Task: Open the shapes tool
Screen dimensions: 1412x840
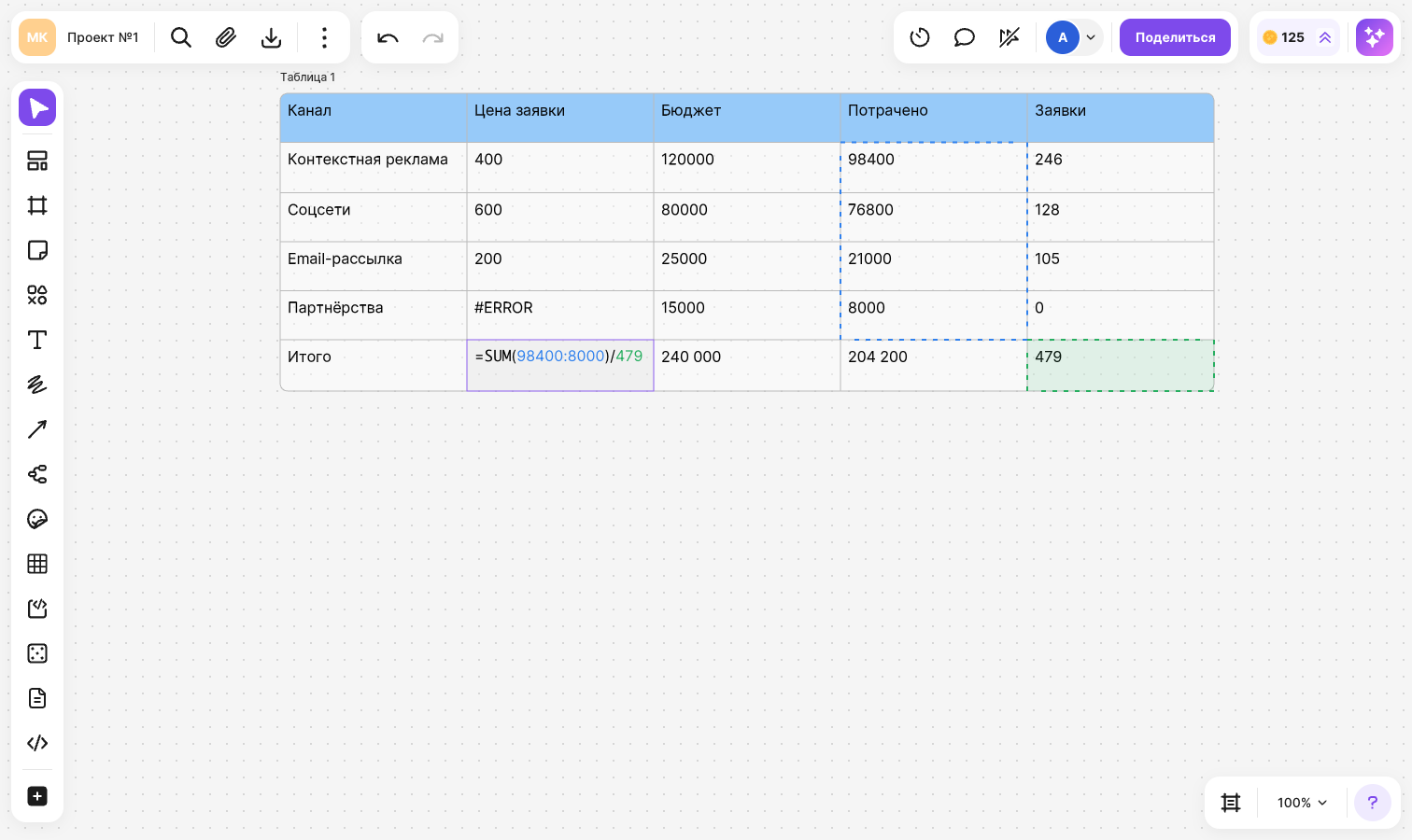Action: click(x=37, y=295)
